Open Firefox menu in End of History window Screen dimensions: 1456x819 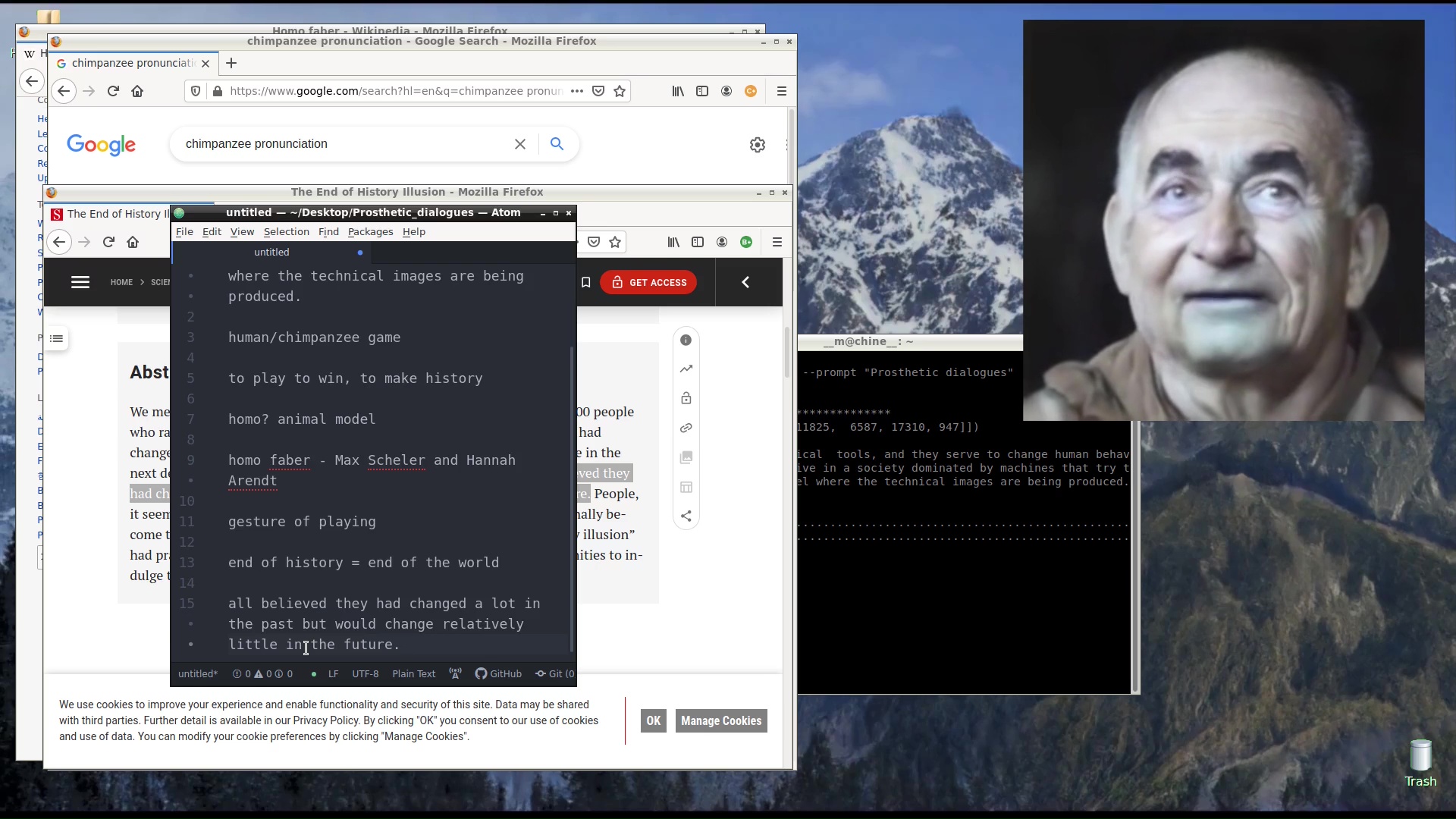point(777,242)
